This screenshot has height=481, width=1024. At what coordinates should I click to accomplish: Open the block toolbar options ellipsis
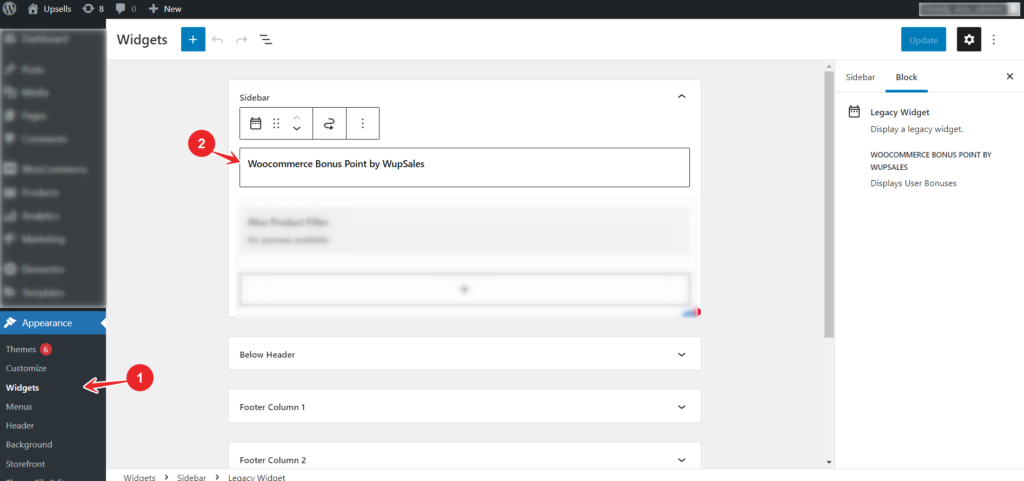[x=363, y=123]
